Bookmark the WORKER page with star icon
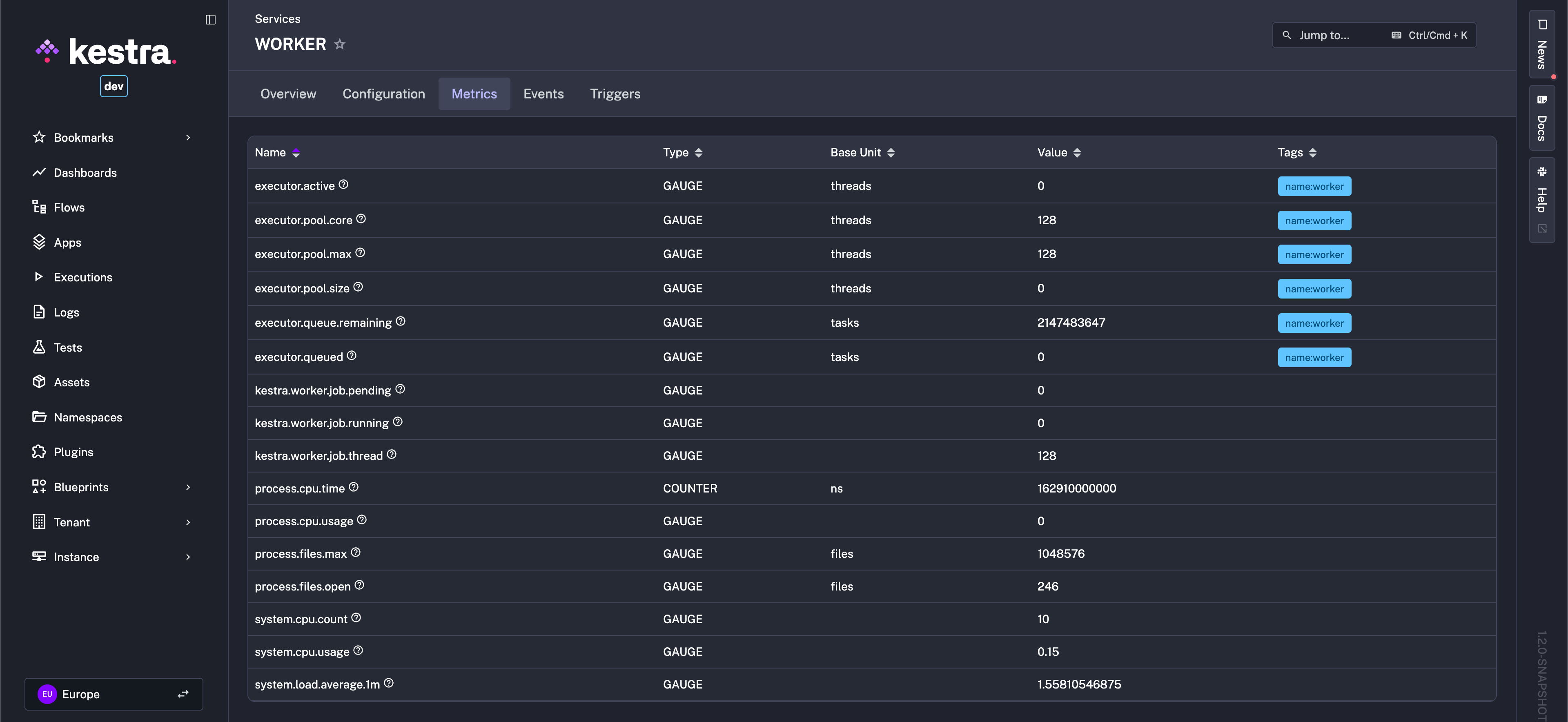1568x722 pixels. coord(340,44)
